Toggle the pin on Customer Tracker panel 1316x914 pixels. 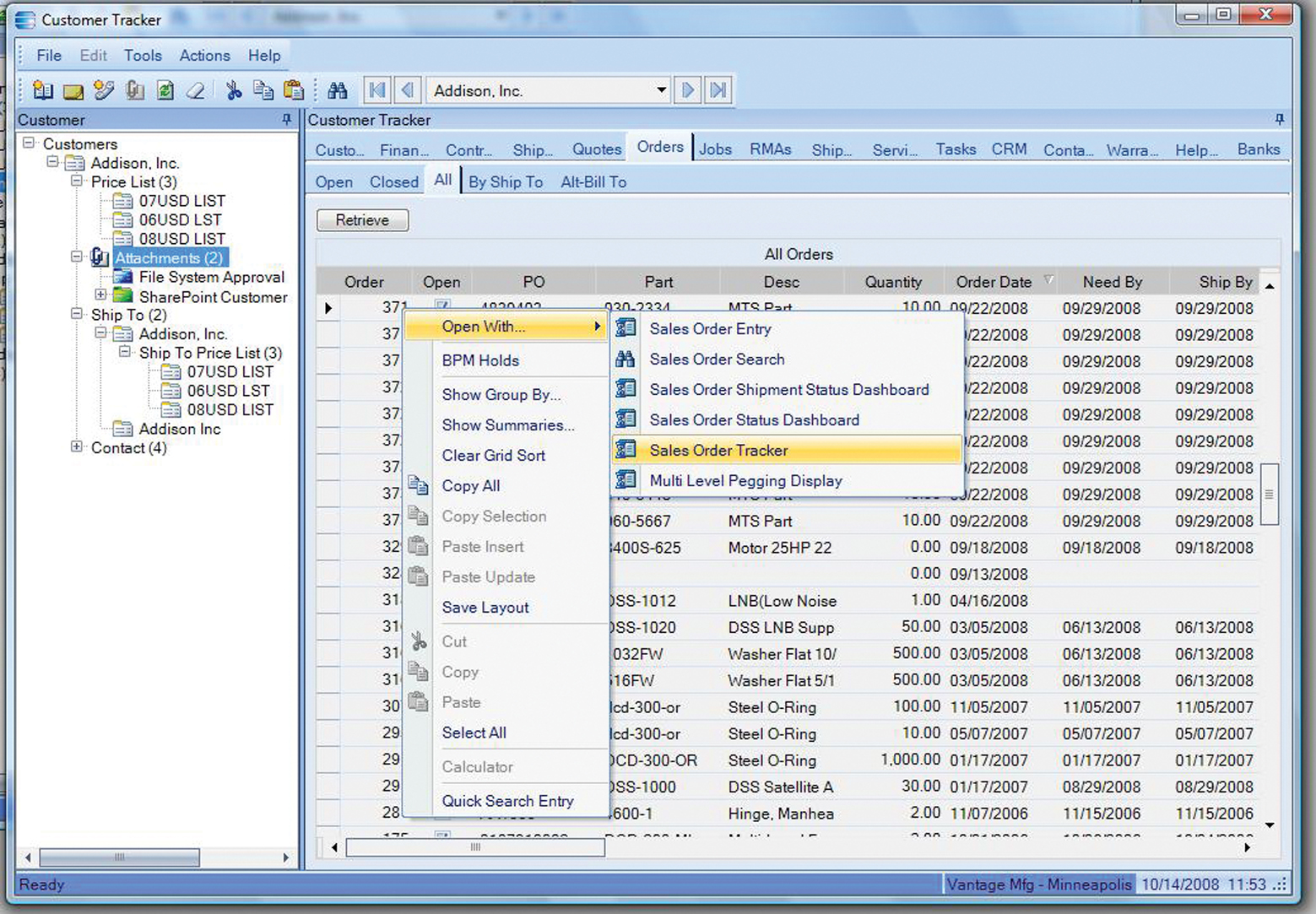[x=1280, y=120]
